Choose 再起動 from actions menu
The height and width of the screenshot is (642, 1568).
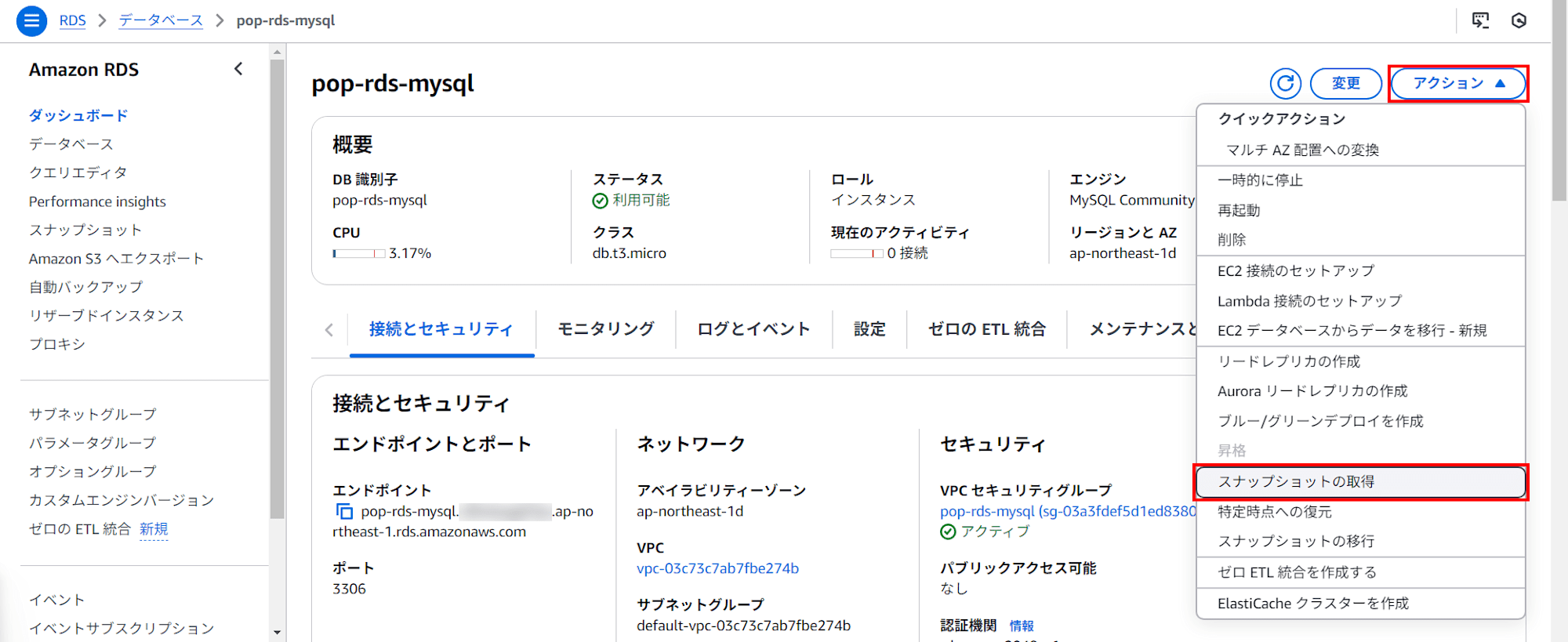coord(1361,210)
